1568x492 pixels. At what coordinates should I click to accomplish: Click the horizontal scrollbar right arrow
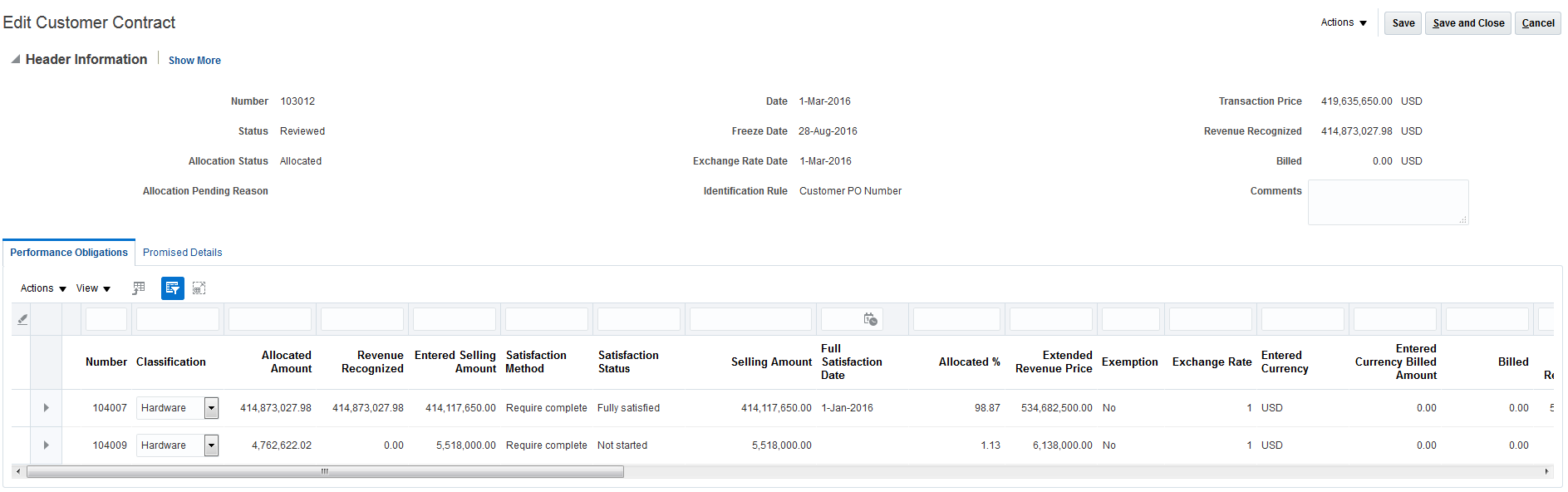pyautogui.click(x=1546, y=472)
